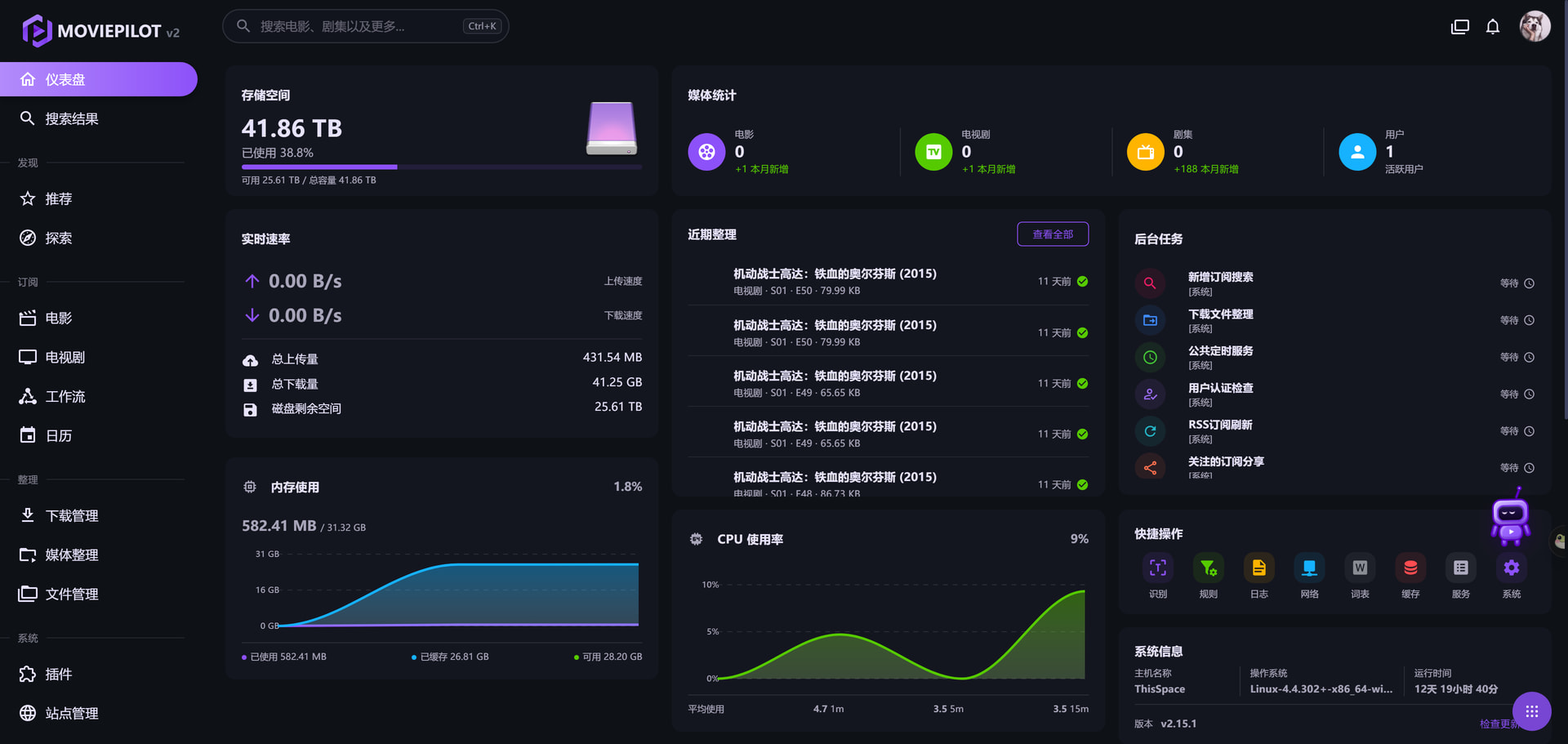
Task: Click the storage usage progress bar
Action: point(442,167)
